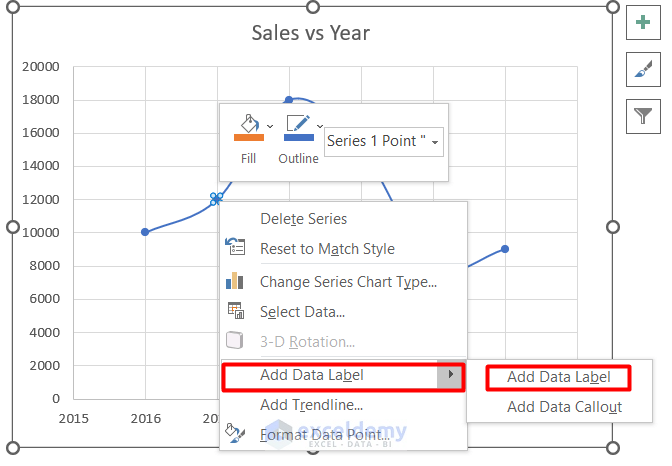
Task: Open the Chart Filters funnel button
Action: 642,116
